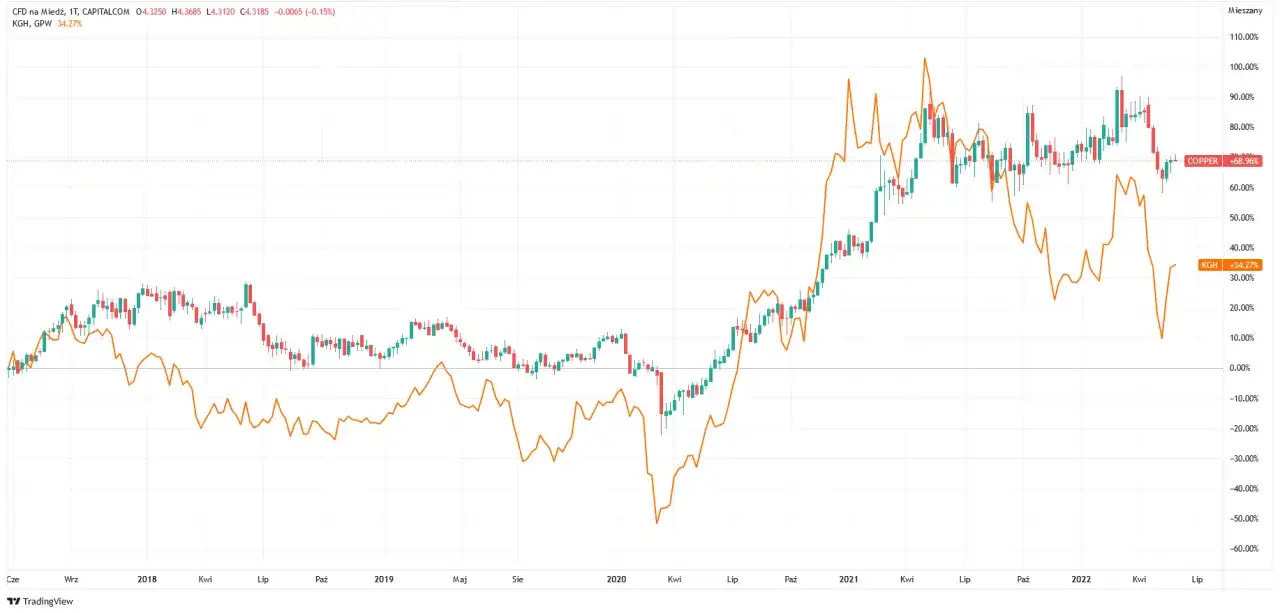1280x613 pixels.
Task: Click the TradingView logo
Action: click(40, 601)
